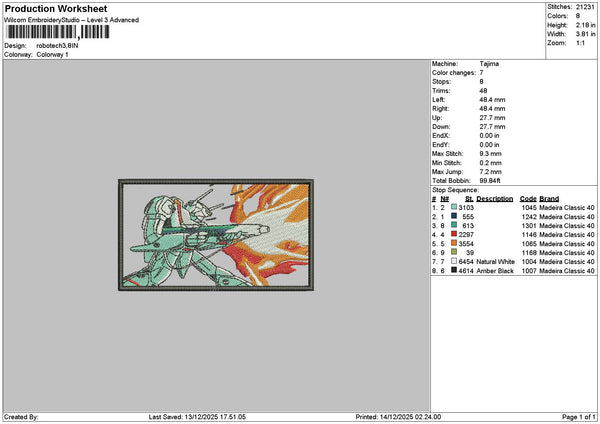Click the Stops value '8'
Viewport: 600px width, 424px height.
point(481,82)
